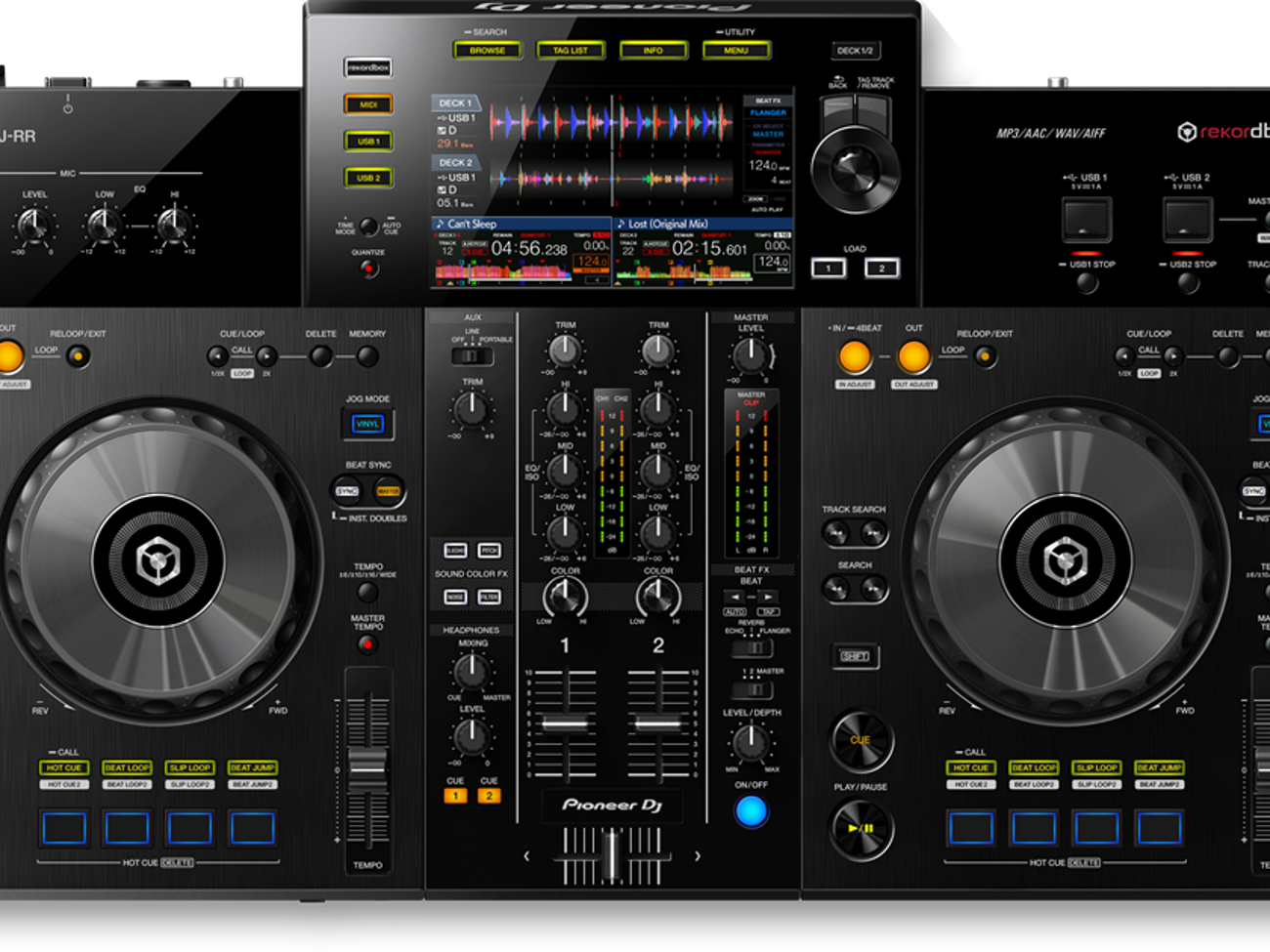Click the rotary selector knob

pos(855,169)
